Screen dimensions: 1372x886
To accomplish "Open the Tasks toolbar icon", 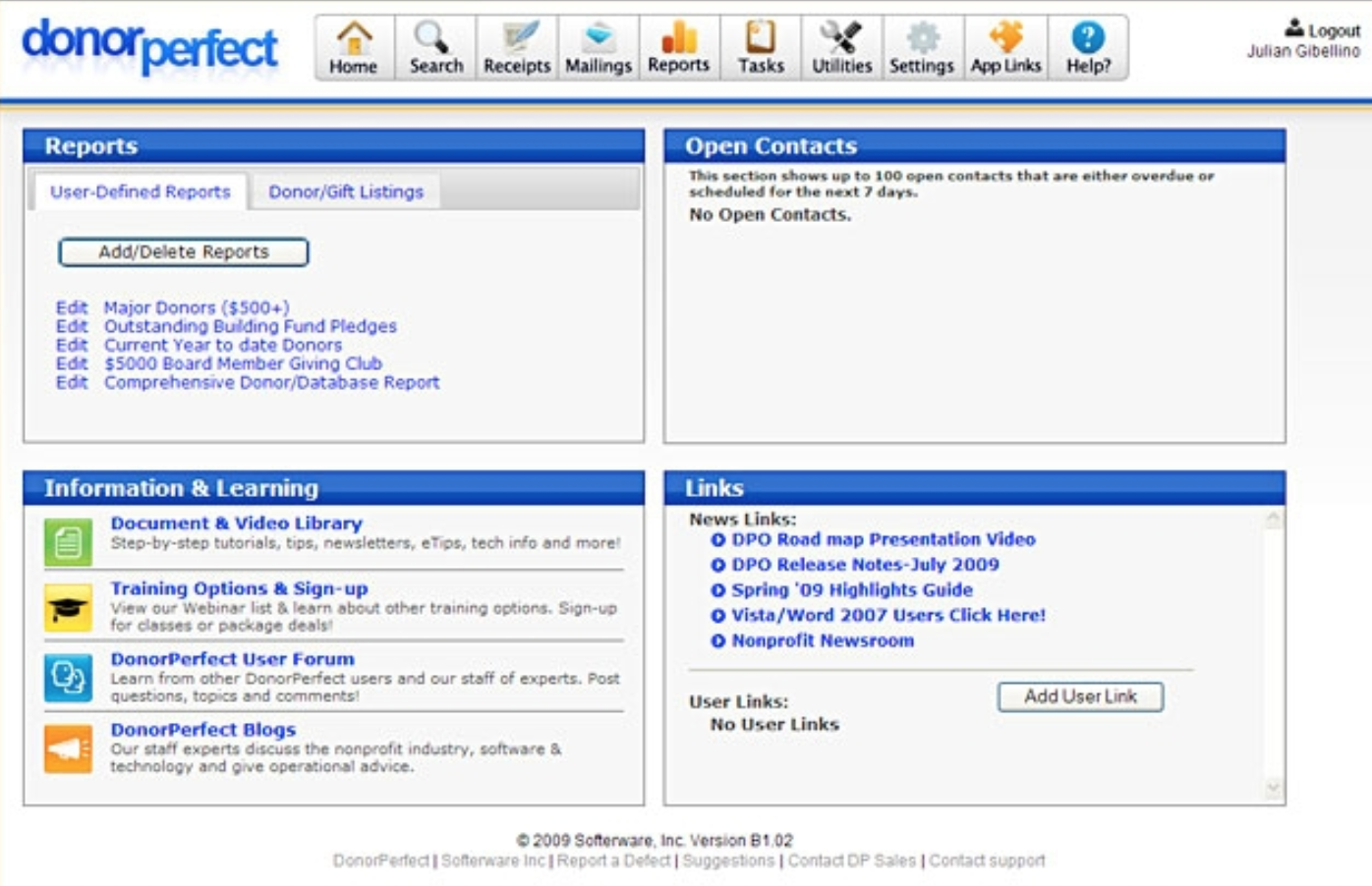I will tap(761, 47).
